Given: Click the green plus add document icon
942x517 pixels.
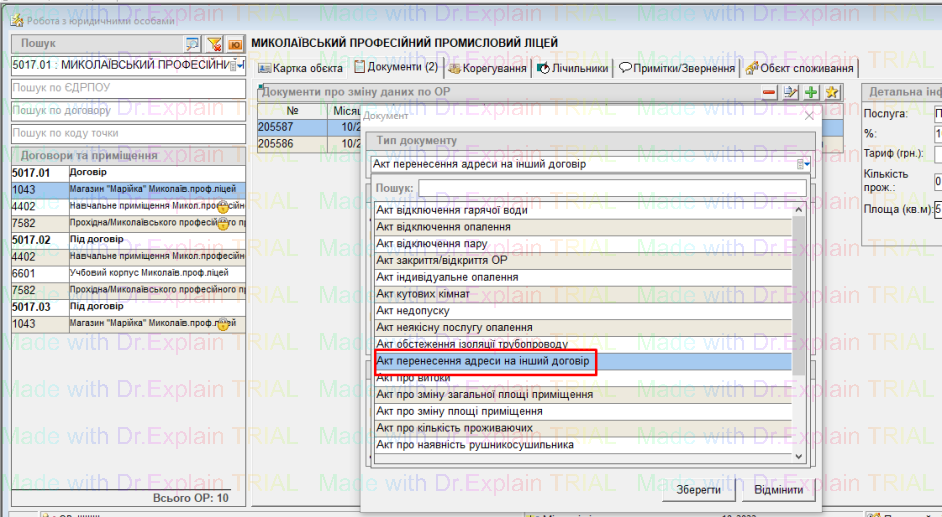Looking at the screenshot, I should coord(811,92).
